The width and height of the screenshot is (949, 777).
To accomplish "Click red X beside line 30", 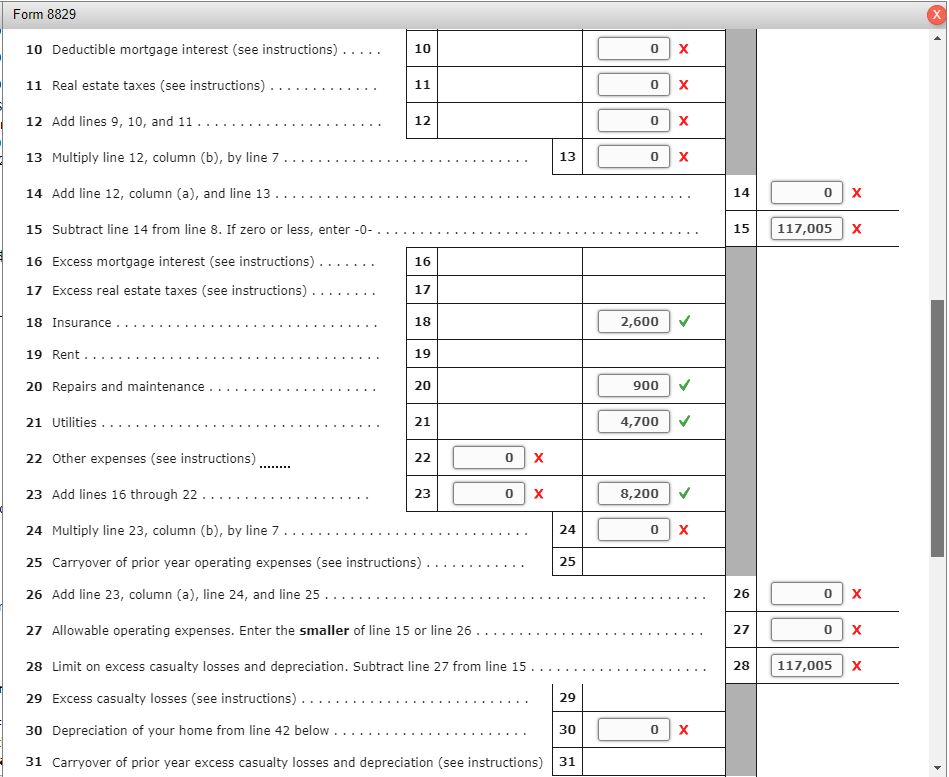I will coord(683,730).
